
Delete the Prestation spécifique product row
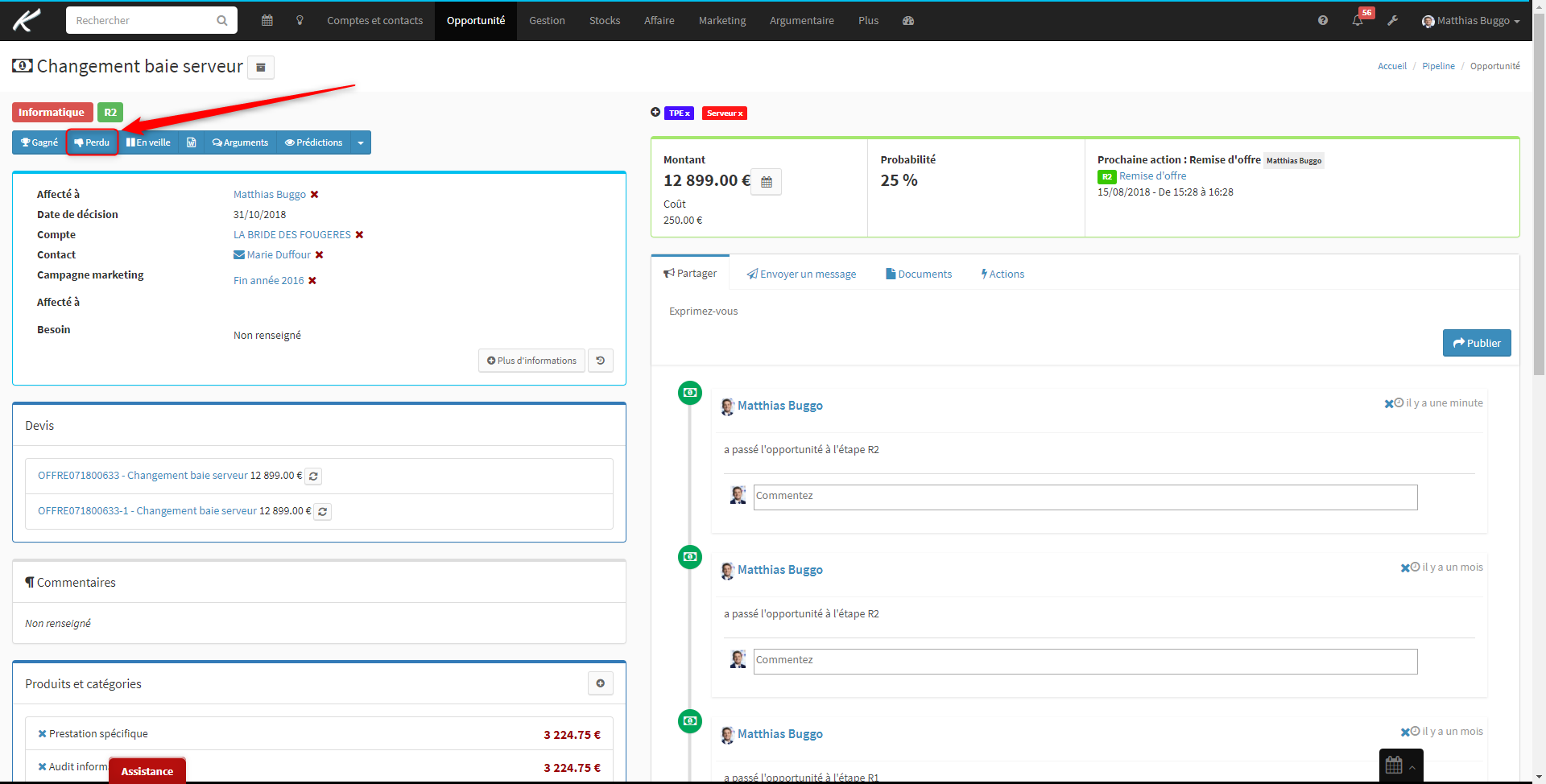42,733
